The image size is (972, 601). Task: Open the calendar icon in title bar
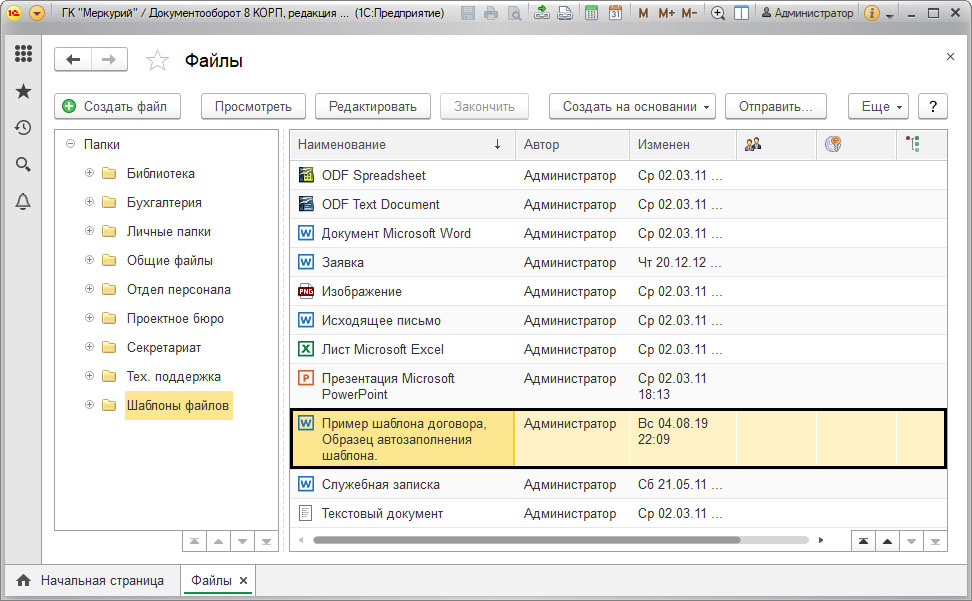tap(615, 12)
